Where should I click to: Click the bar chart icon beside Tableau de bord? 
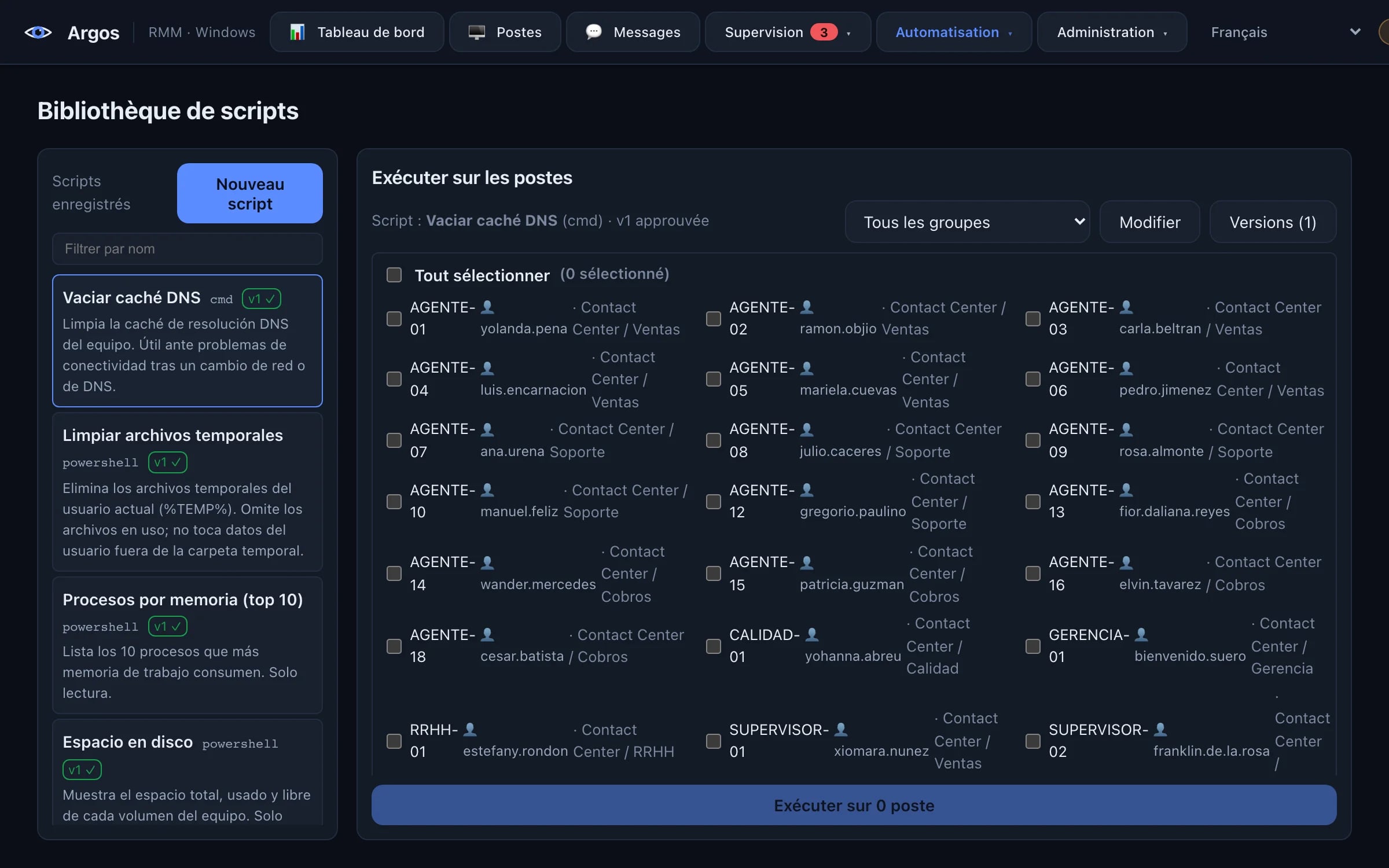click(x=297, y=32)
